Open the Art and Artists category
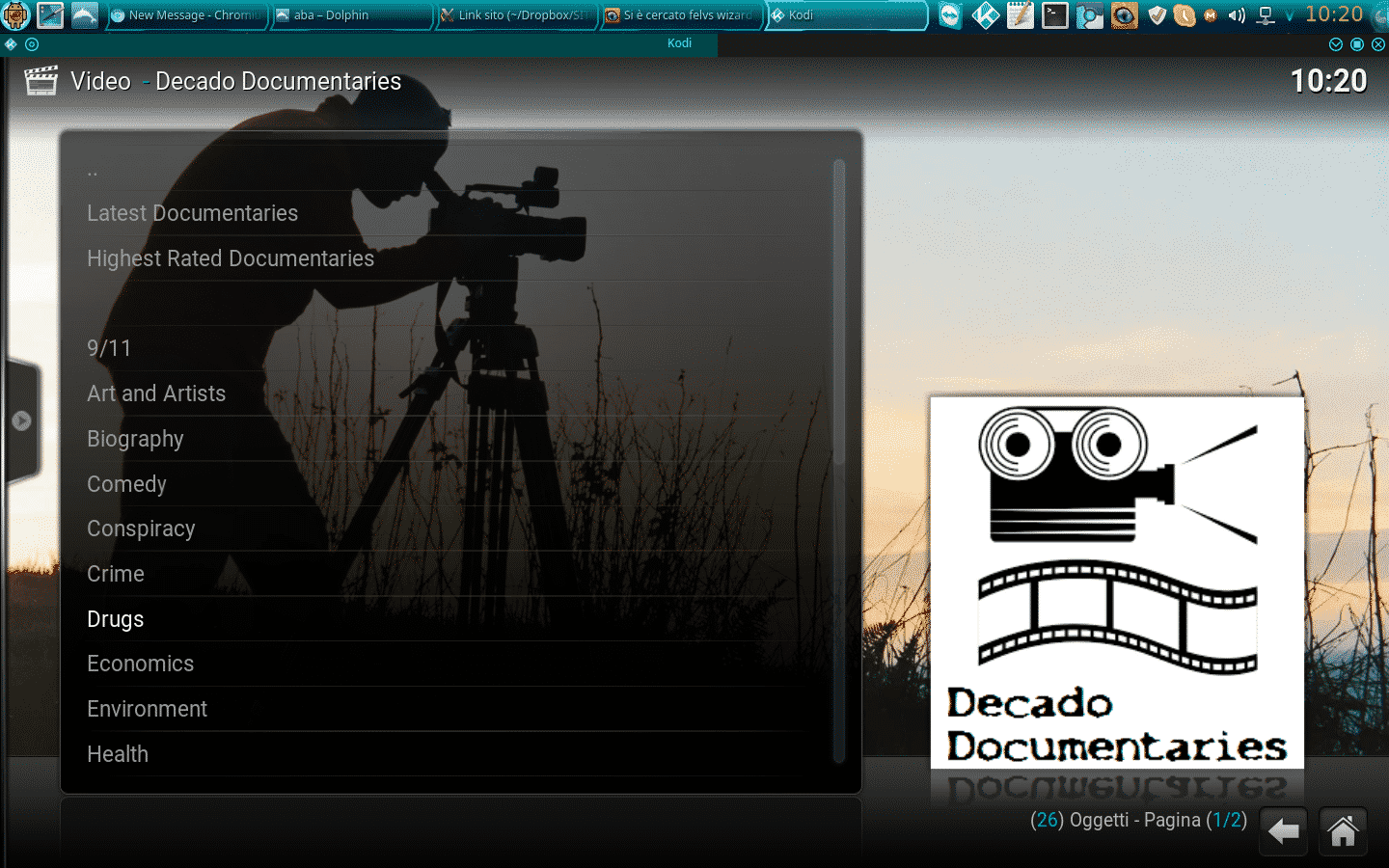This screenshot has width=1389, height=868. pos(447,393)
